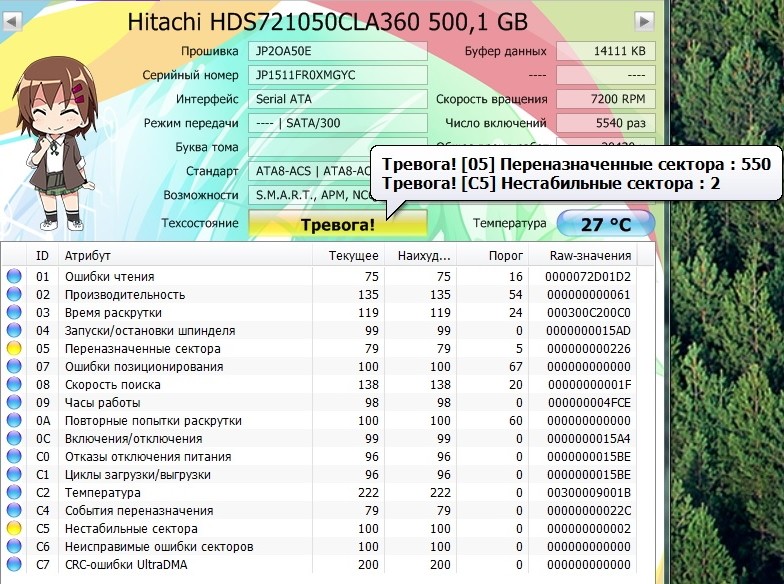
Task: Click the 27 °C temperature indicator
Action: pos(606,224)
